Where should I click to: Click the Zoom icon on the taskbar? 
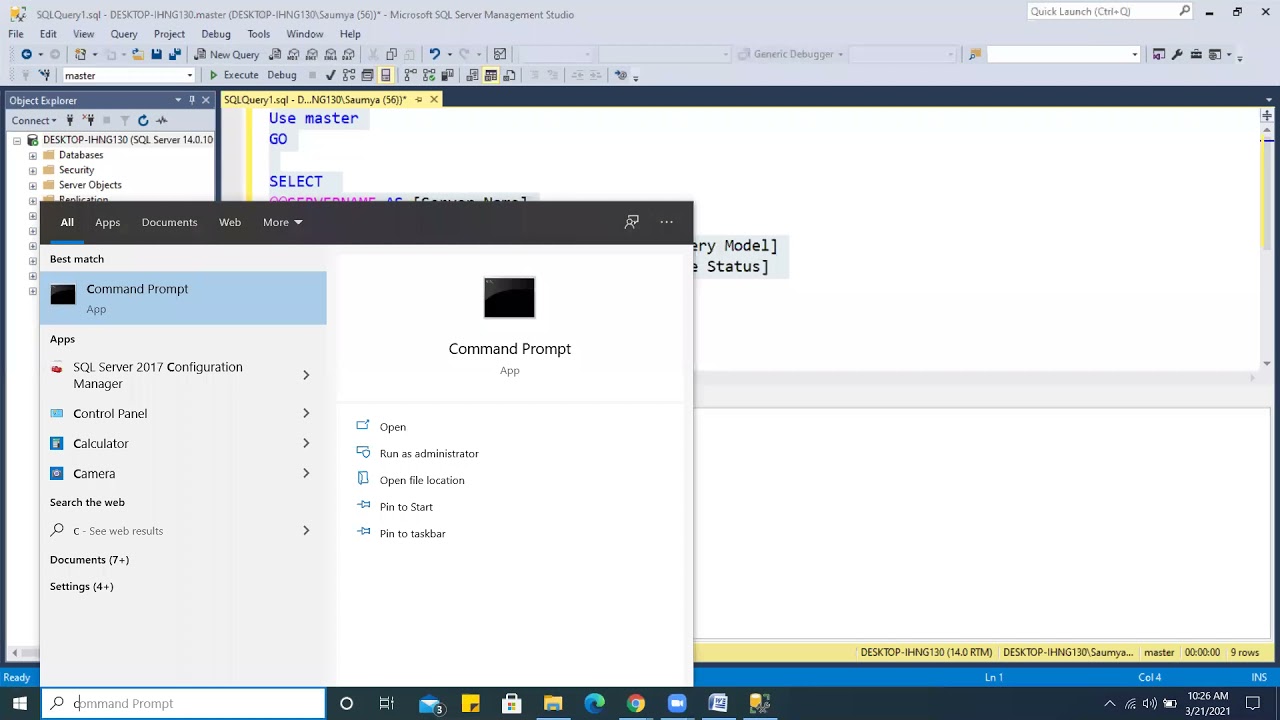[677, 704]
